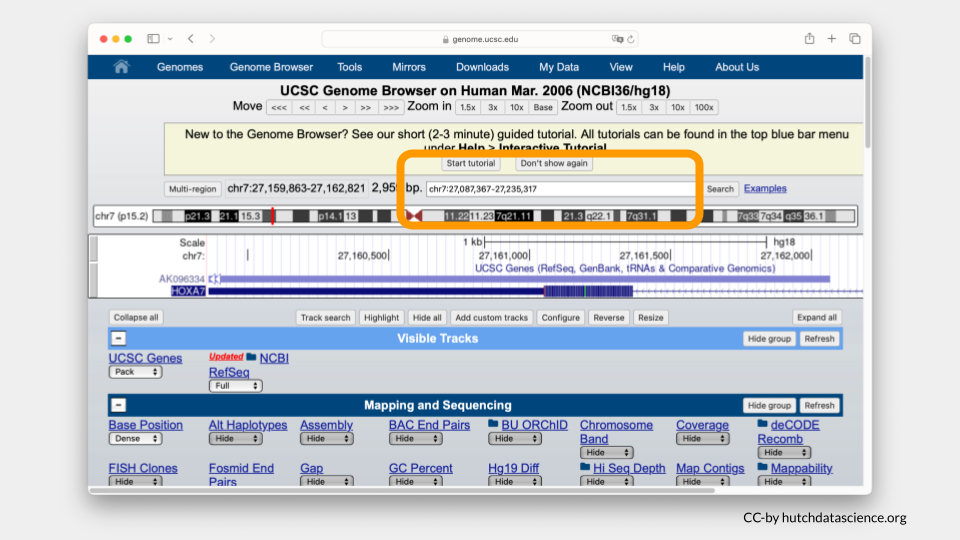960x540 pixels.
Task: Click the Search button
Action: [720, 189]
